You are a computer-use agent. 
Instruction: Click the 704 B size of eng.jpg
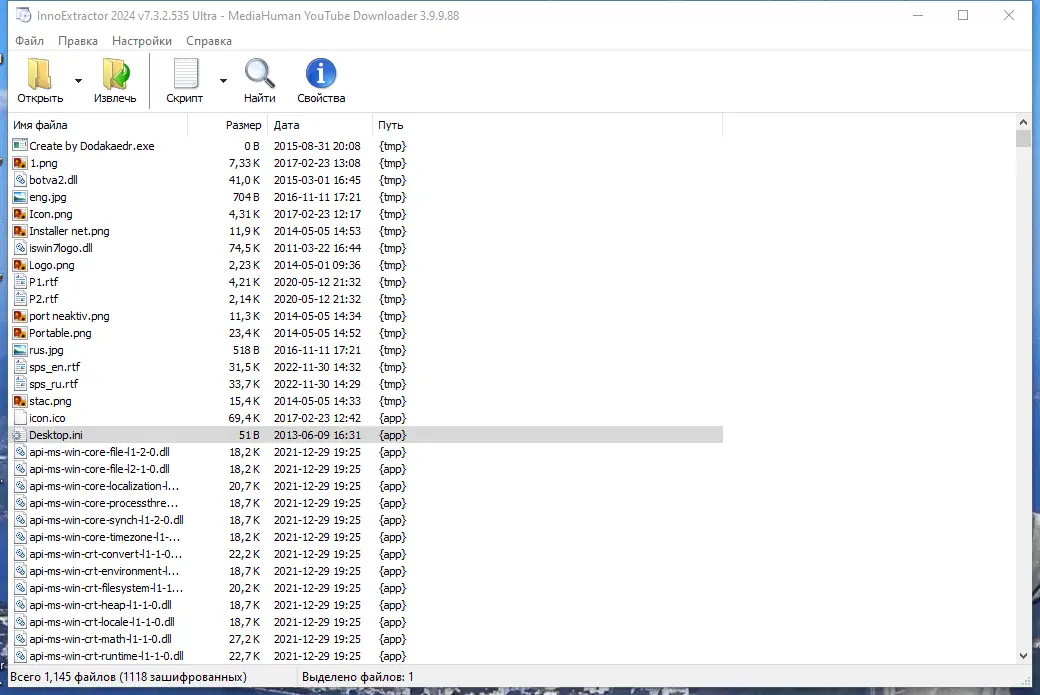click(x=246, y=197)
